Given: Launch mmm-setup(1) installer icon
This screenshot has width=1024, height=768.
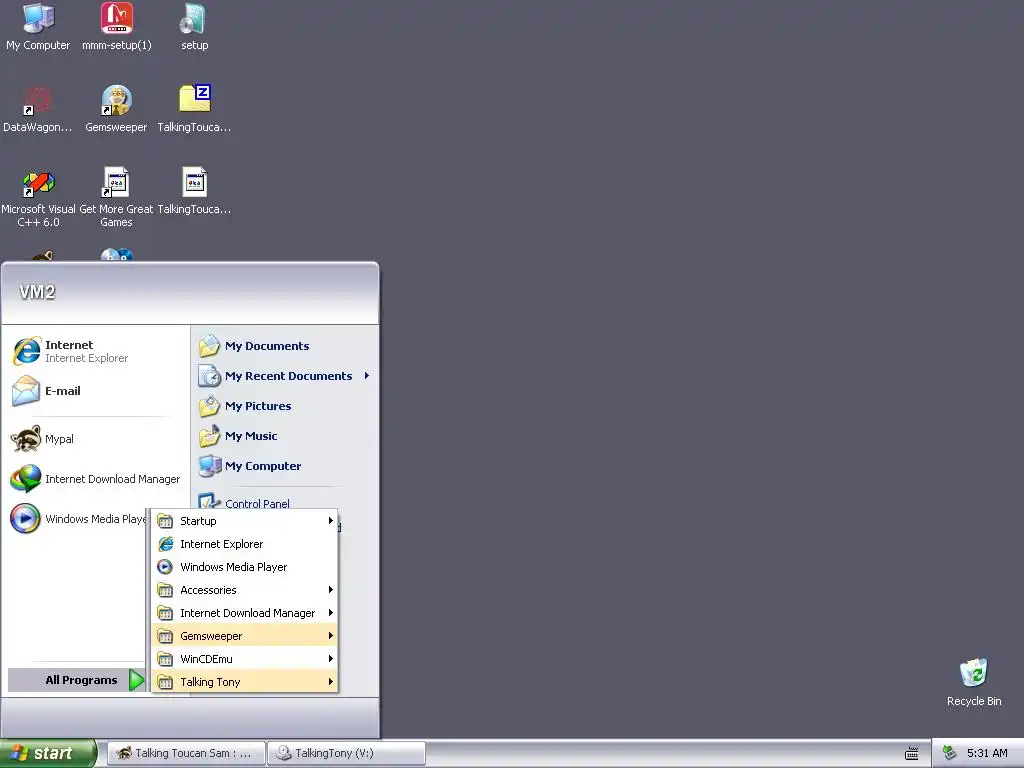Looking at the screenshot, I should (116, 26).
